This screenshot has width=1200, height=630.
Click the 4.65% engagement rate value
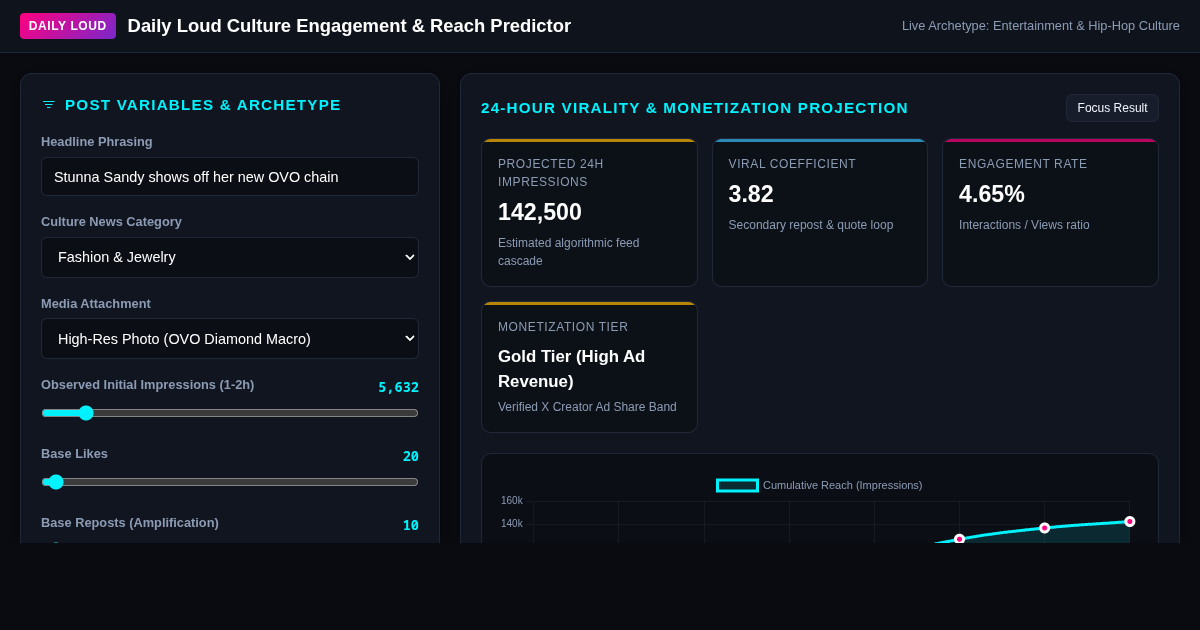pyautogui.click(x=992, y=194)
